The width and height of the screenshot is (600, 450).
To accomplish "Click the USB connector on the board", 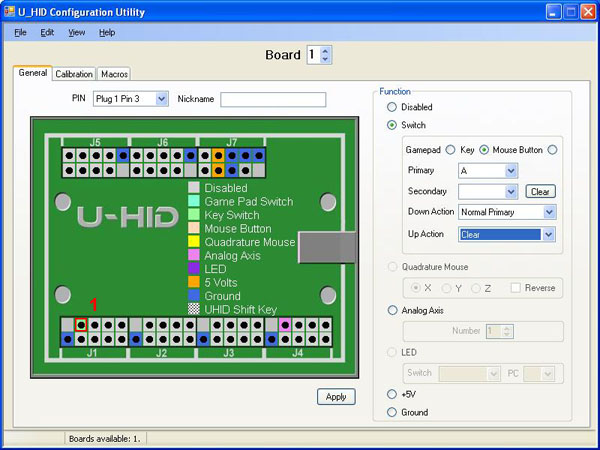I will [x=327, y=247].
